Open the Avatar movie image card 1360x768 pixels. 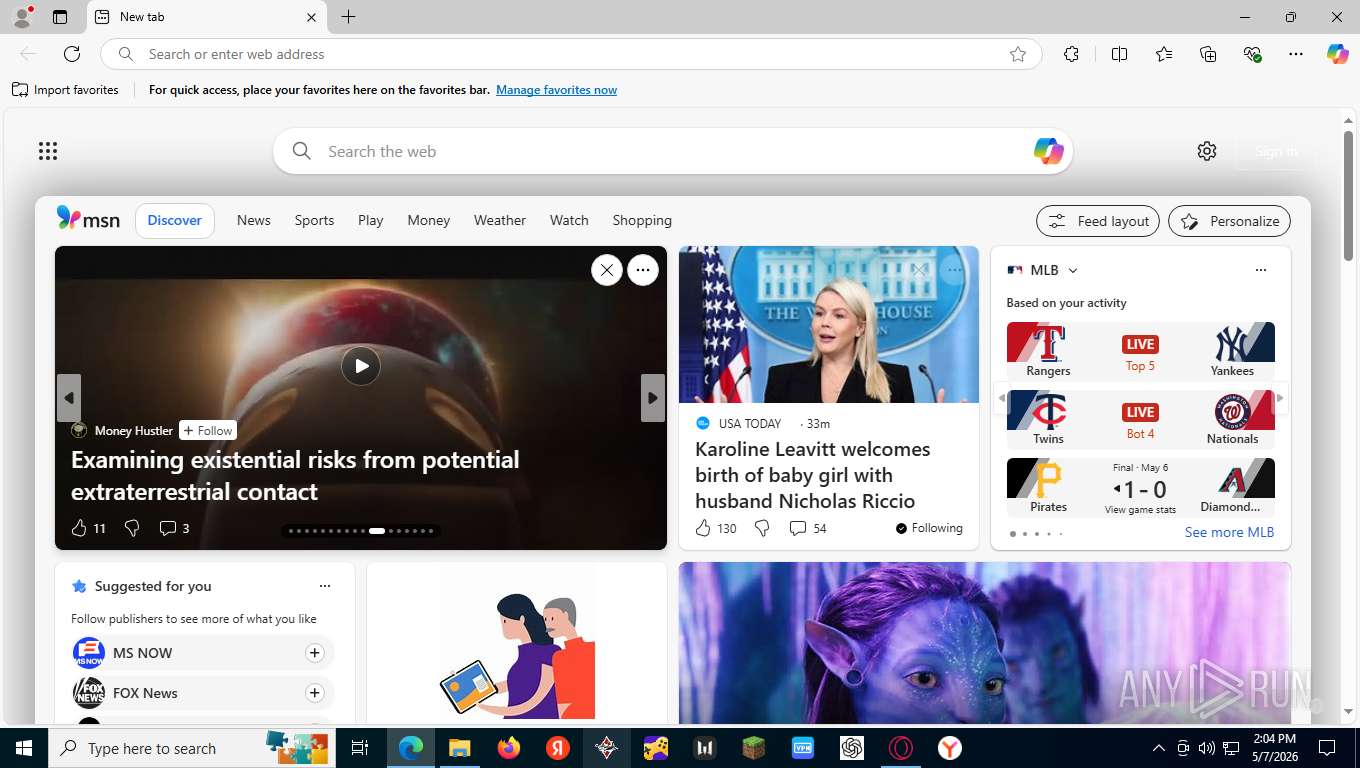pyautogui.click(x=985, y=643)
